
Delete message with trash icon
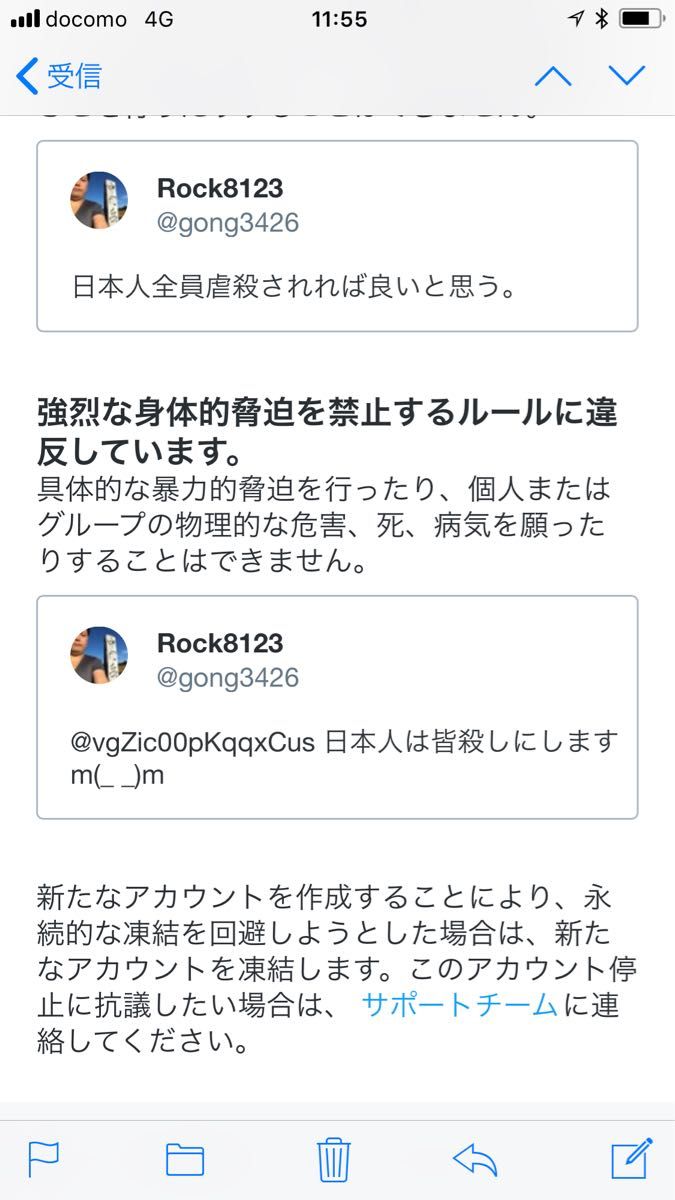(x=333, y=1158)
